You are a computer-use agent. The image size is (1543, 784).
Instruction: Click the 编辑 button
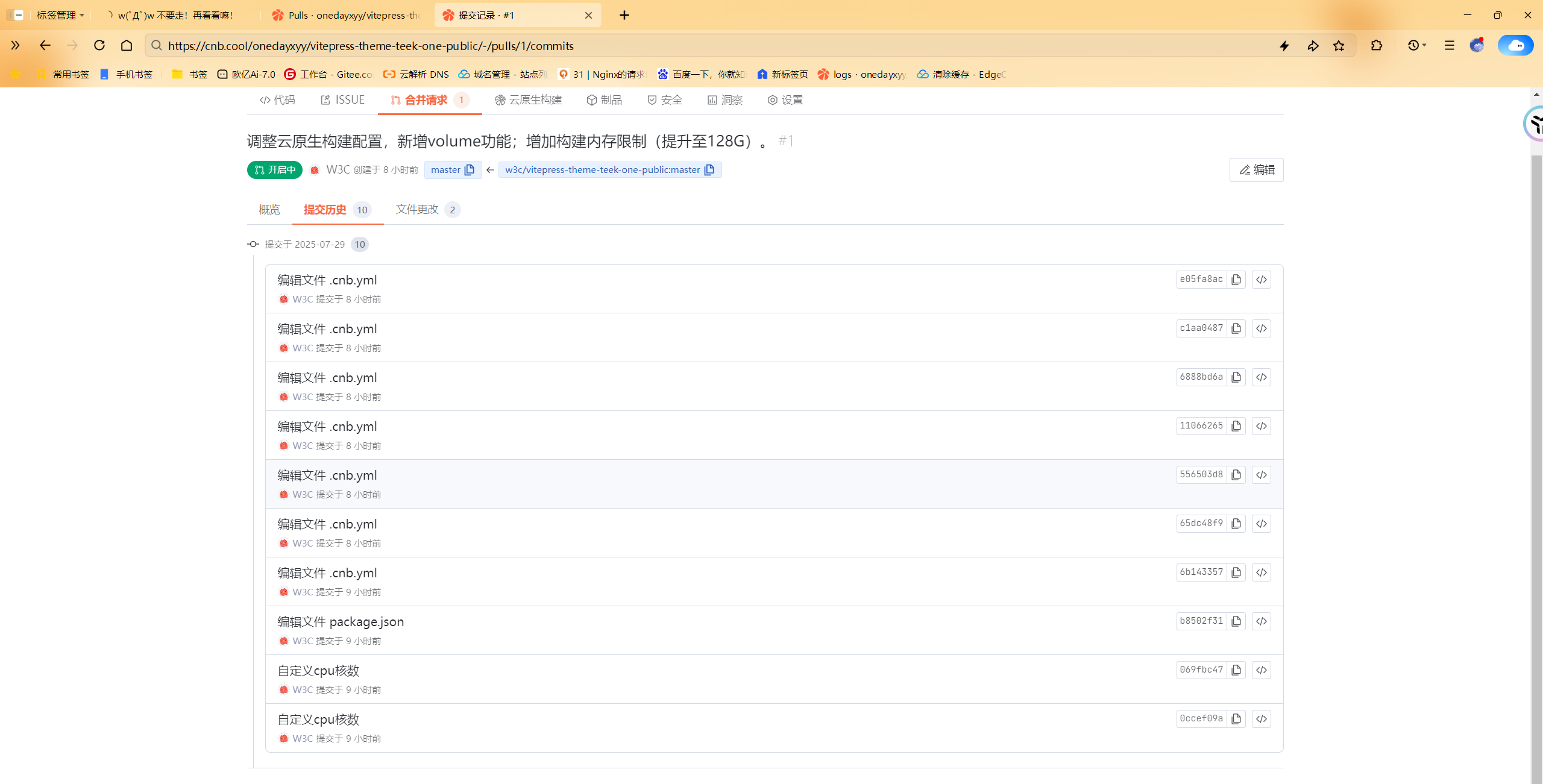click(x=1257, y=170)
